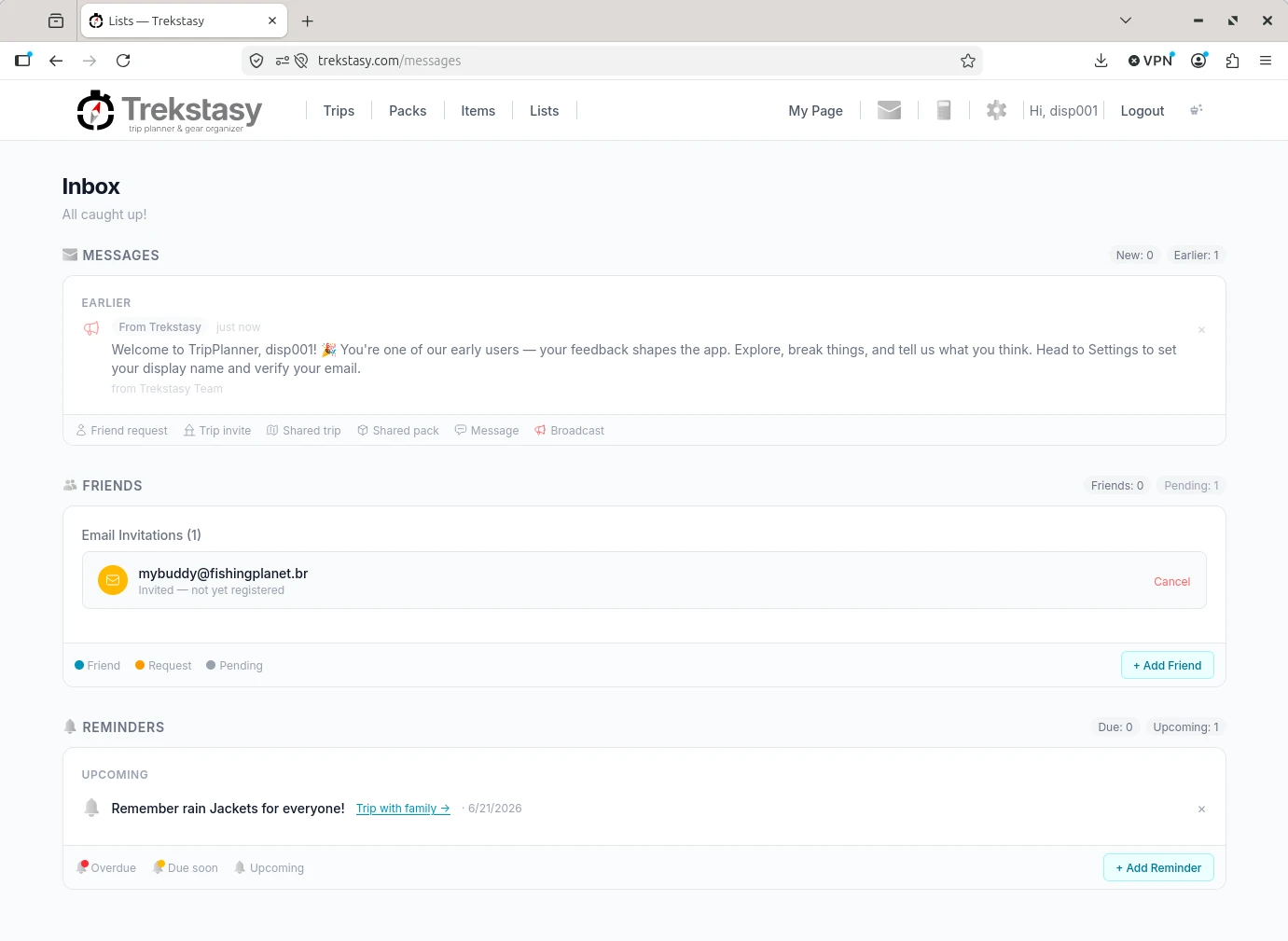The width and height of the screenshot is (1288, 941).
Task: Click the Upcoming: 1 reminders badge
Action: tap(1185, 727)
